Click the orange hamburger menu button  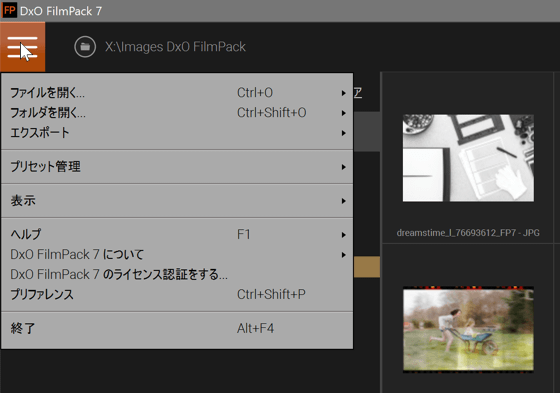(22, 47)
